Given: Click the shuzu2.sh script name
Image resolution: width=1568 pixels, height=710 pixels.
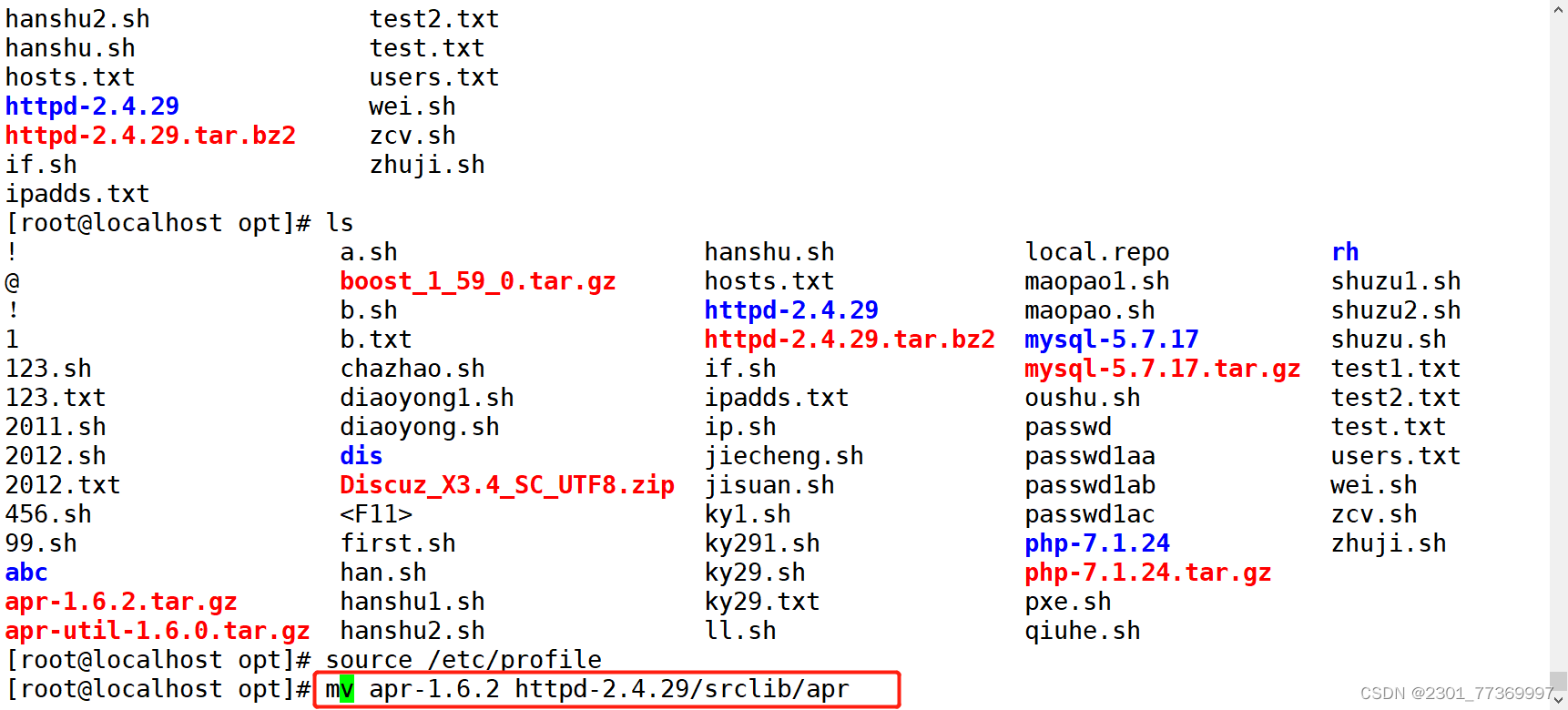Looking at the screenshot, I should pyautogui.click(x=1396, y=310).
